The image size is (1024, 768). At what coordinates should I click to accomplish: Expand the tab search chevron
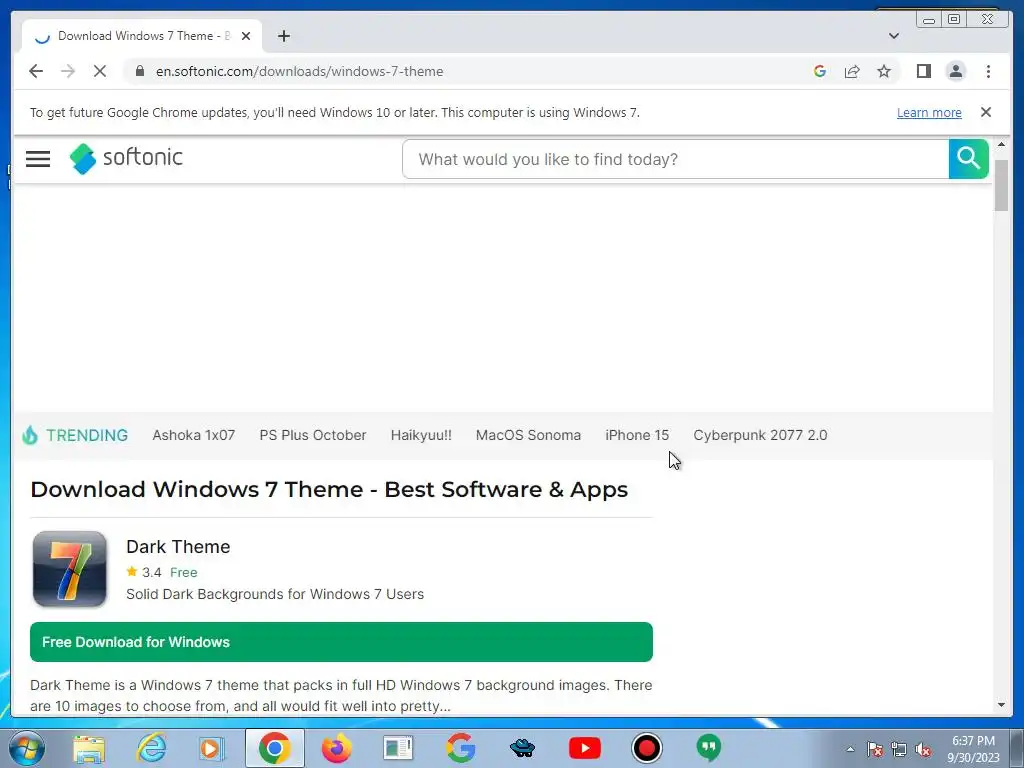tap(893, 36)
